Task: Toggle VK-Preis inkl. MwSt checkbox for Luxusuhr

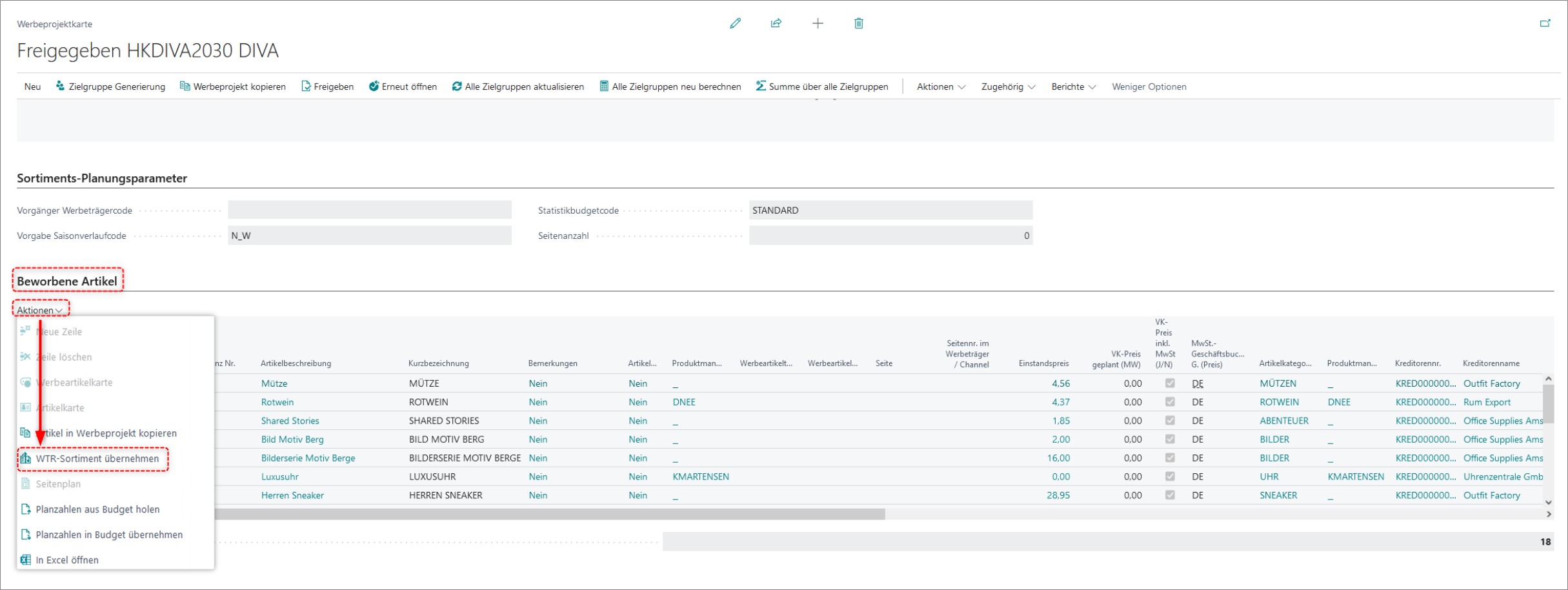Action: tap(1170, 476)
